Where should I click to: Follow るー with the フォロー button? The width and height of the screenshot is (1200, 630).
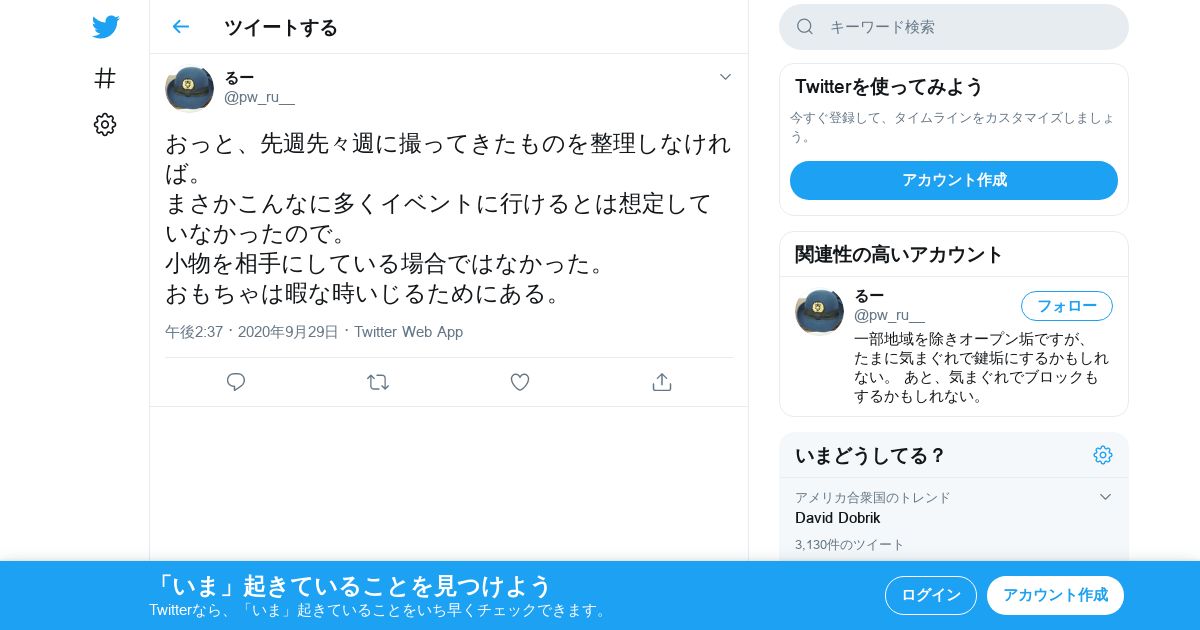[1067, 306]
